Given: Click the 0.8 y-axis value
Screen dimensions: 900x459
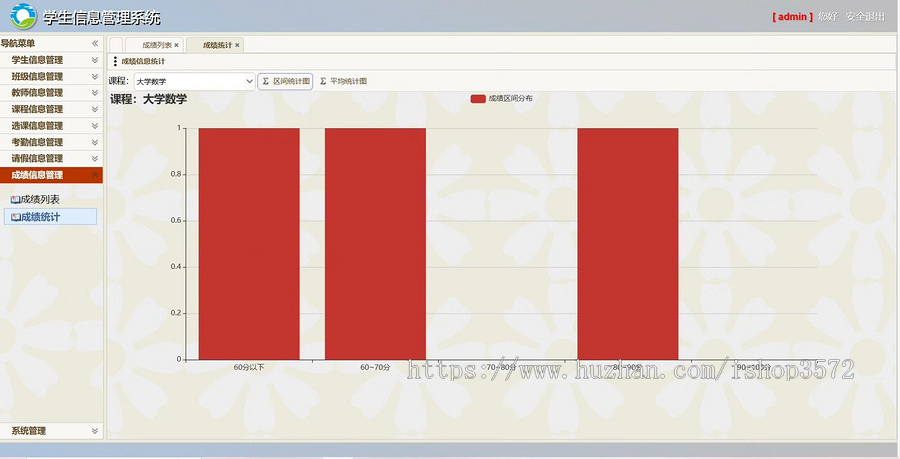Looking at the screenshot, I should tap(176, 174).
